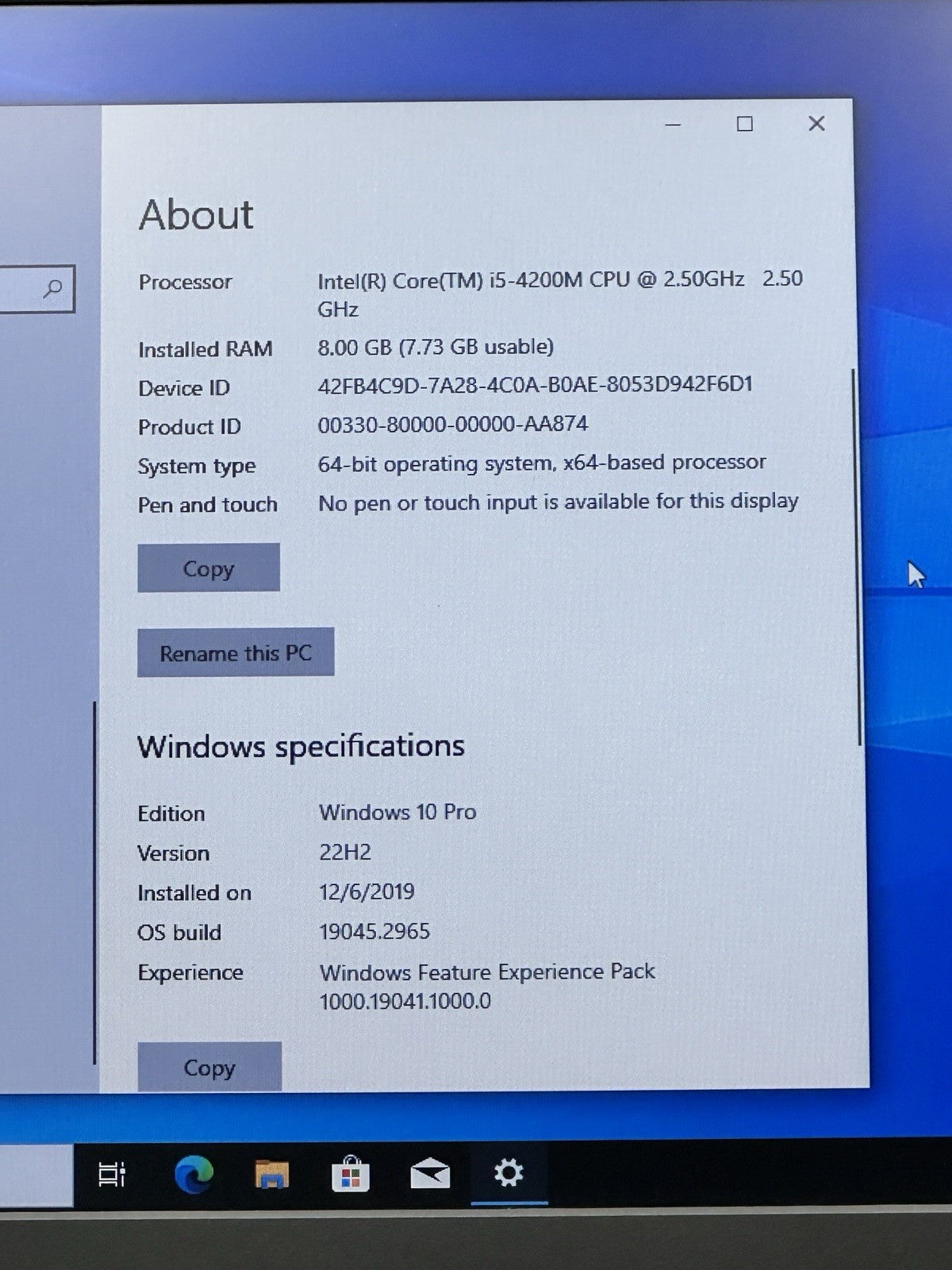Screen dimensions: 952x1270
Task: Select Product ID 00330-80000-00000-AA874
Action: click(x=452, y=424)
